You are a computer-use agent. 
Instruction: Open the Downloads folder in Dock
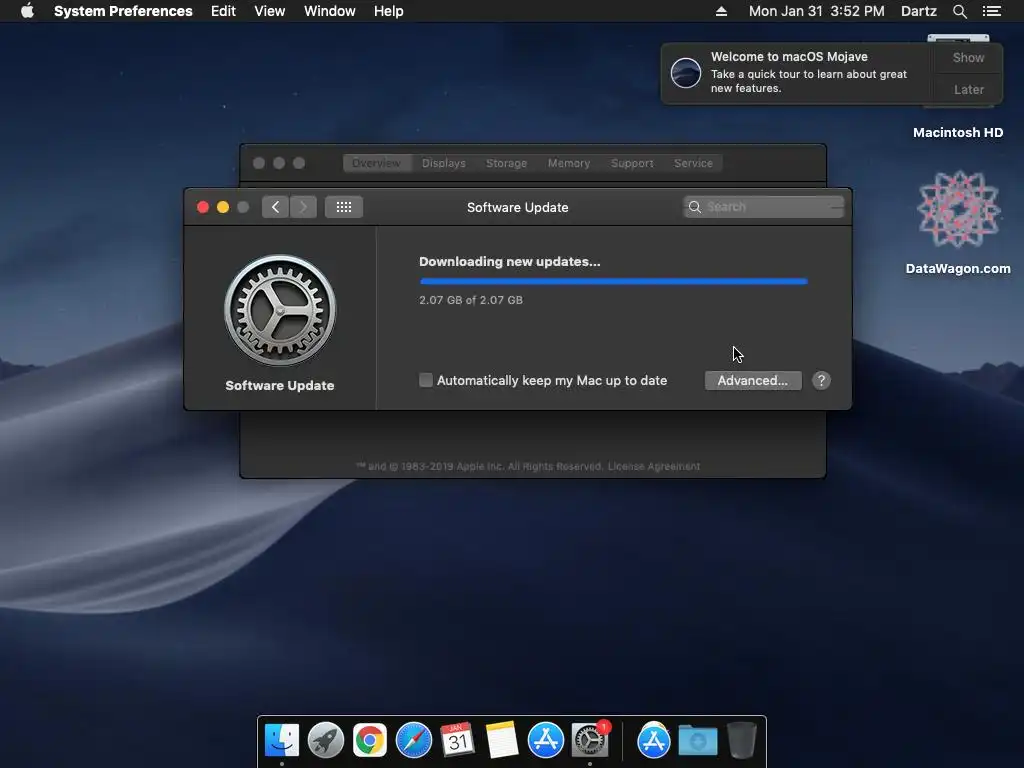697,740
